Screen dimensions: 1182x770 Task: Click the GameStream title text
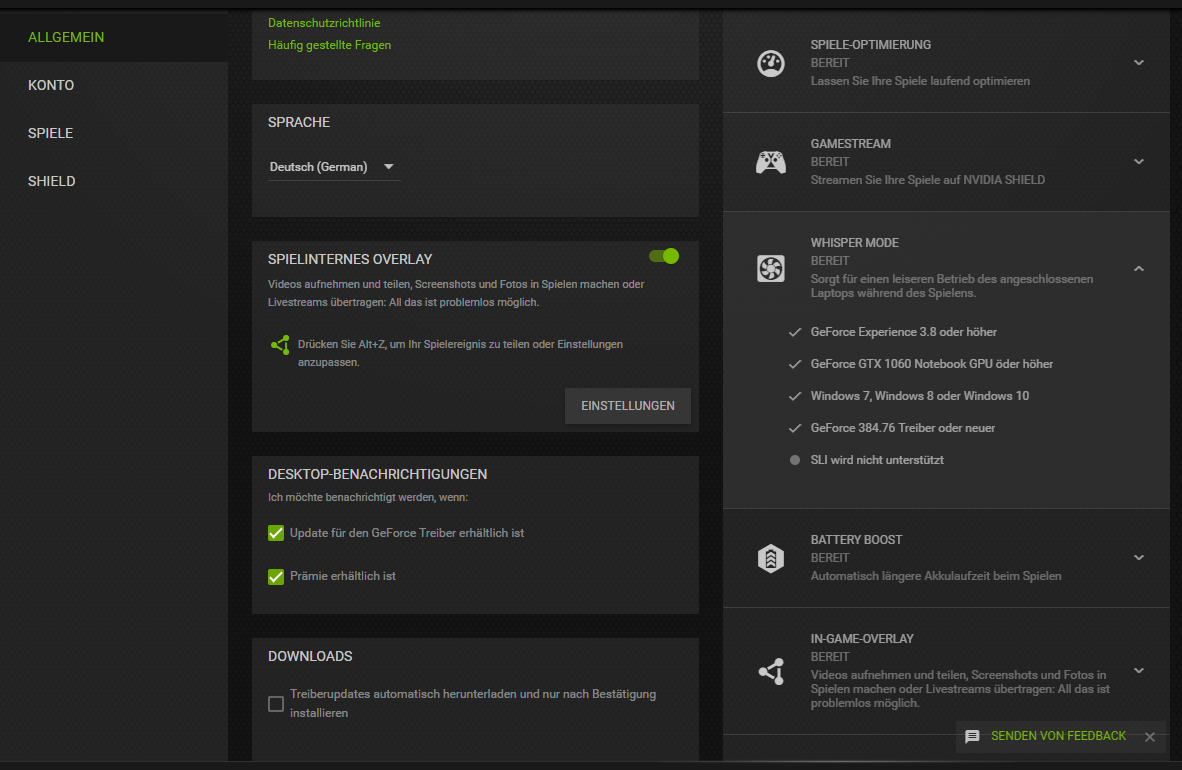pos(850,144)
